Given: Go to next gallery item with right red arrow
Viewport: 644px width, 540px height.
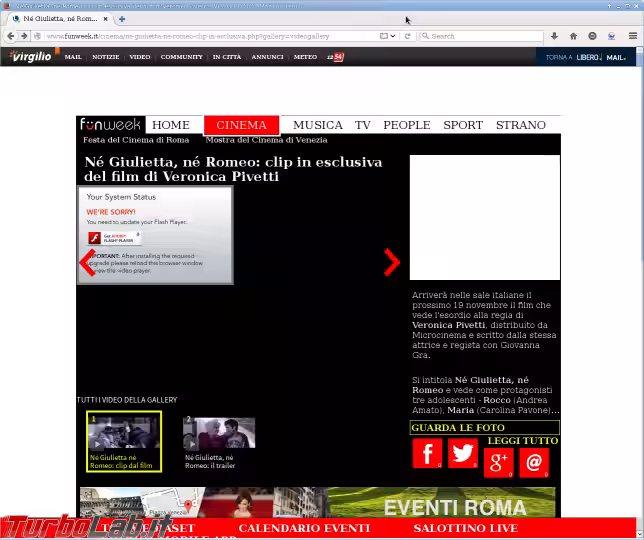Looking at the screenshot, I should [391, 262].
